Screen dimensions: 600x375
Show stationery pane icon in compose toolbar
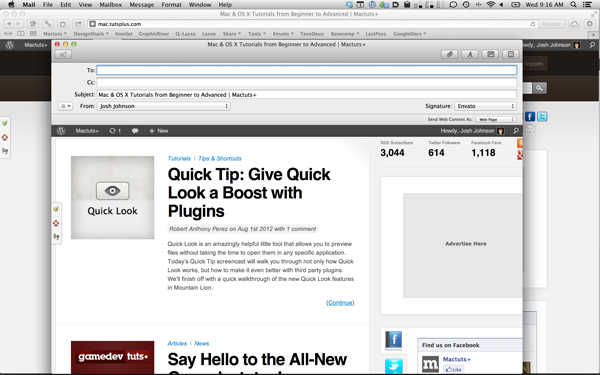511,54
